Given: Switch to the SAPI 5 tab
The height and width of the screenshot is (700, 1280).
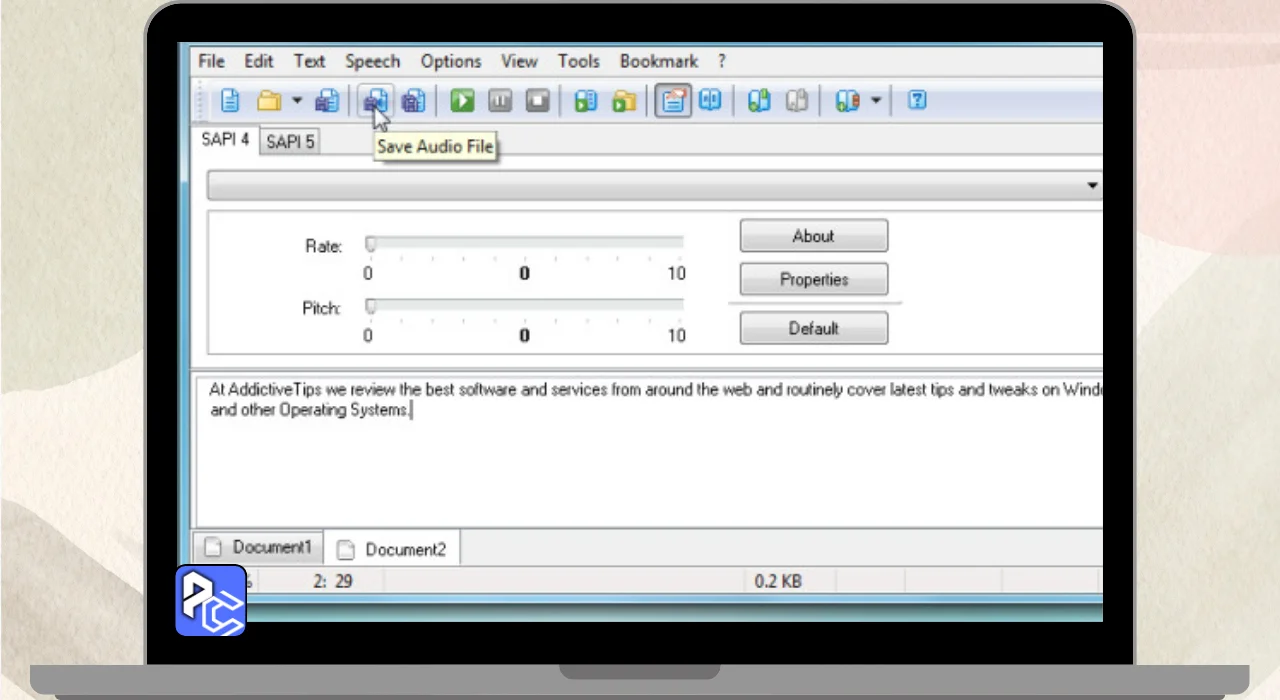Looking at the screenshot, I should [290, 142].
